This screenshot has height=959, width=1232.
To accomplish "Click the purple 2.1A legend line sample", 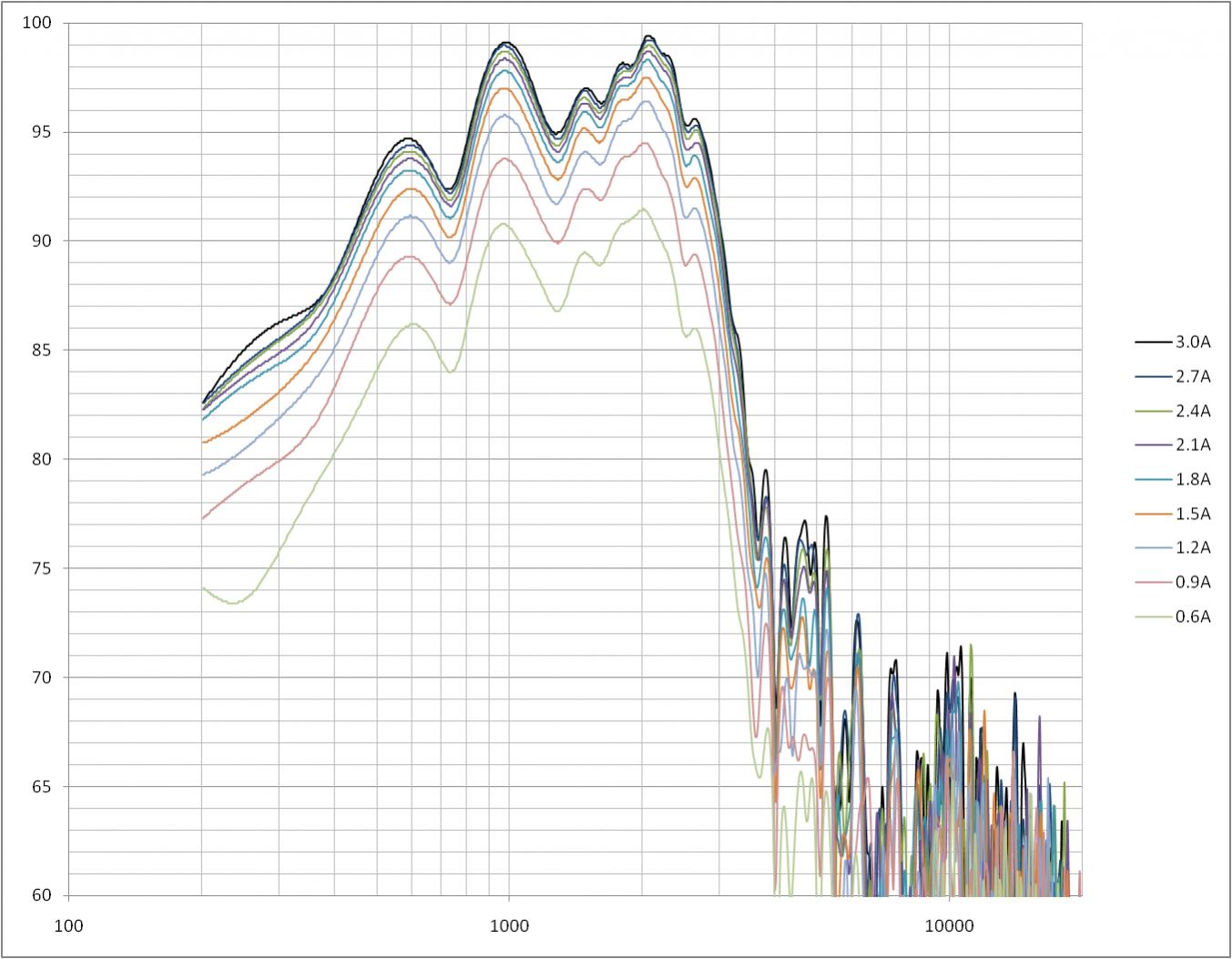I will pos(1154,444).
